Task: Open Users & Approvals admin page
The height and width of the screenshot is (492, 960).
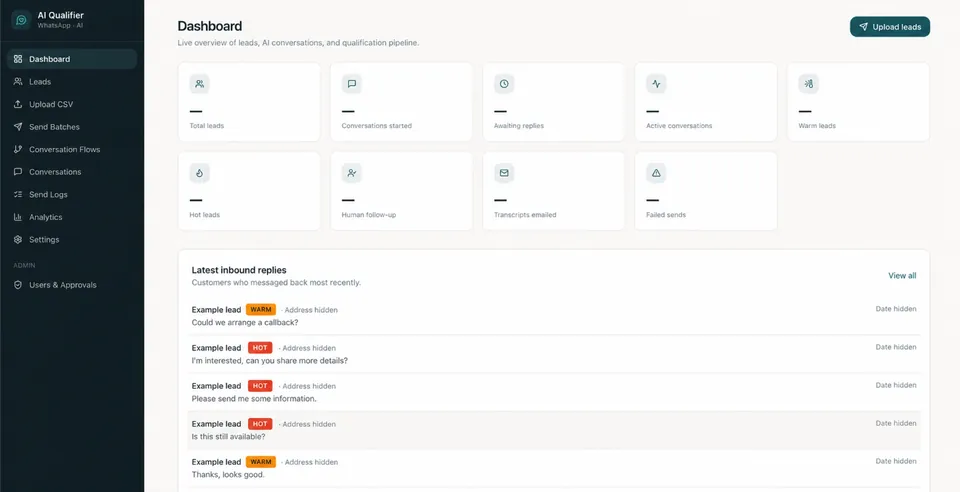Action: coord(72,285)
